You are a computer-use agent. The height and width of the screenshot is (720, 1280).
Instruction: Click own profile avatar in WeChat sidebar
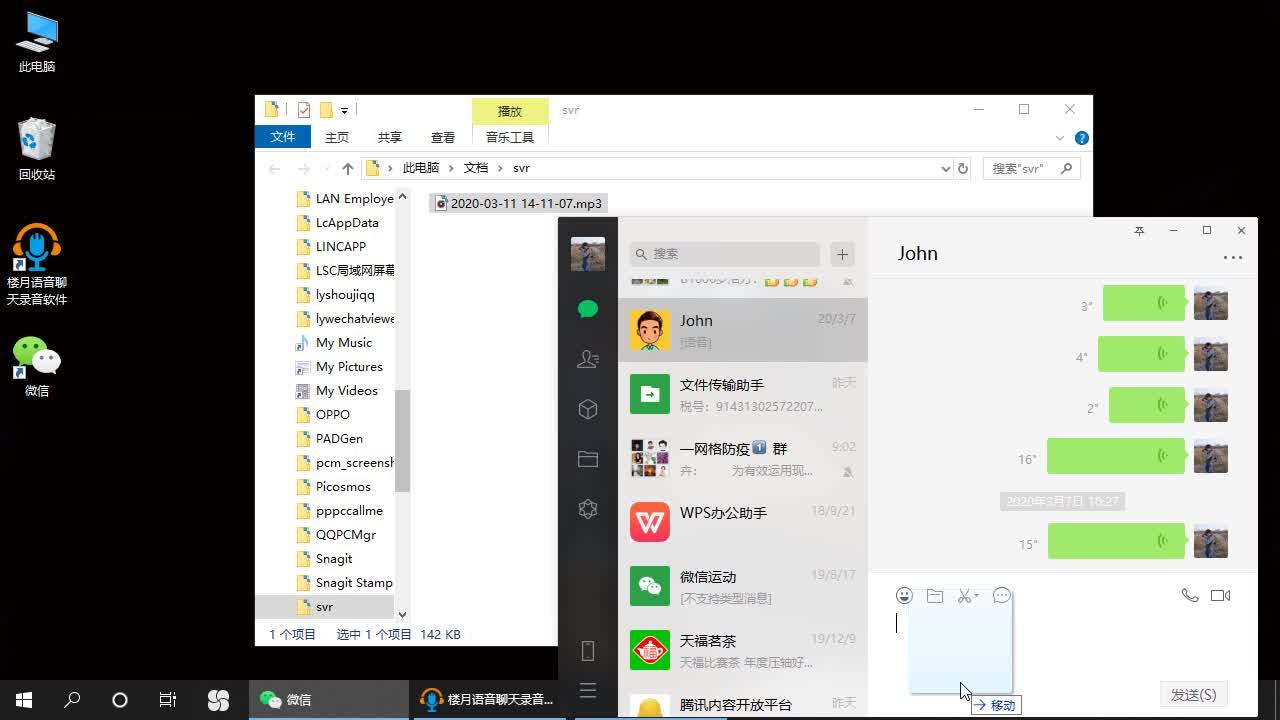(x=588, y=254)
